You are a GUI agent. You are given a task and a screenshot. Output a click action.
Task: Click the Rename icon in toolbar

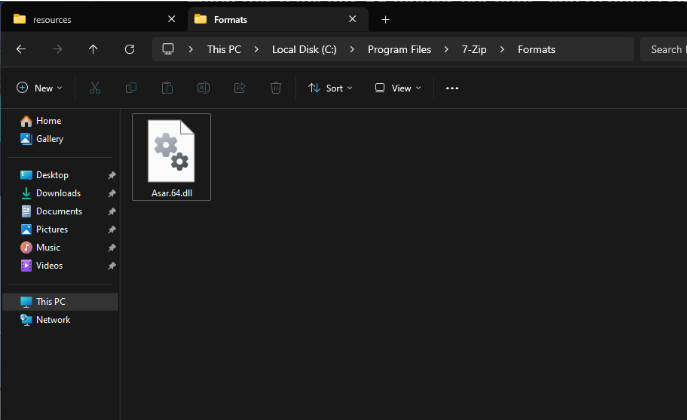[203, 88]
